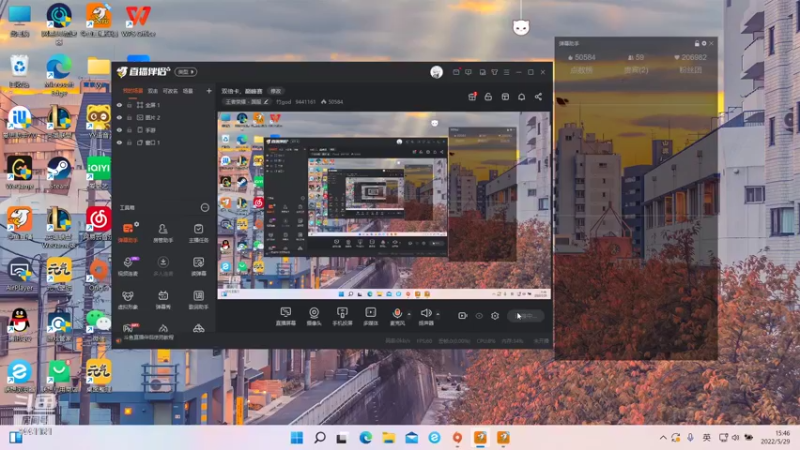Click the lock icon above the preview
The image size is (800, 450).
pos(488,96)
